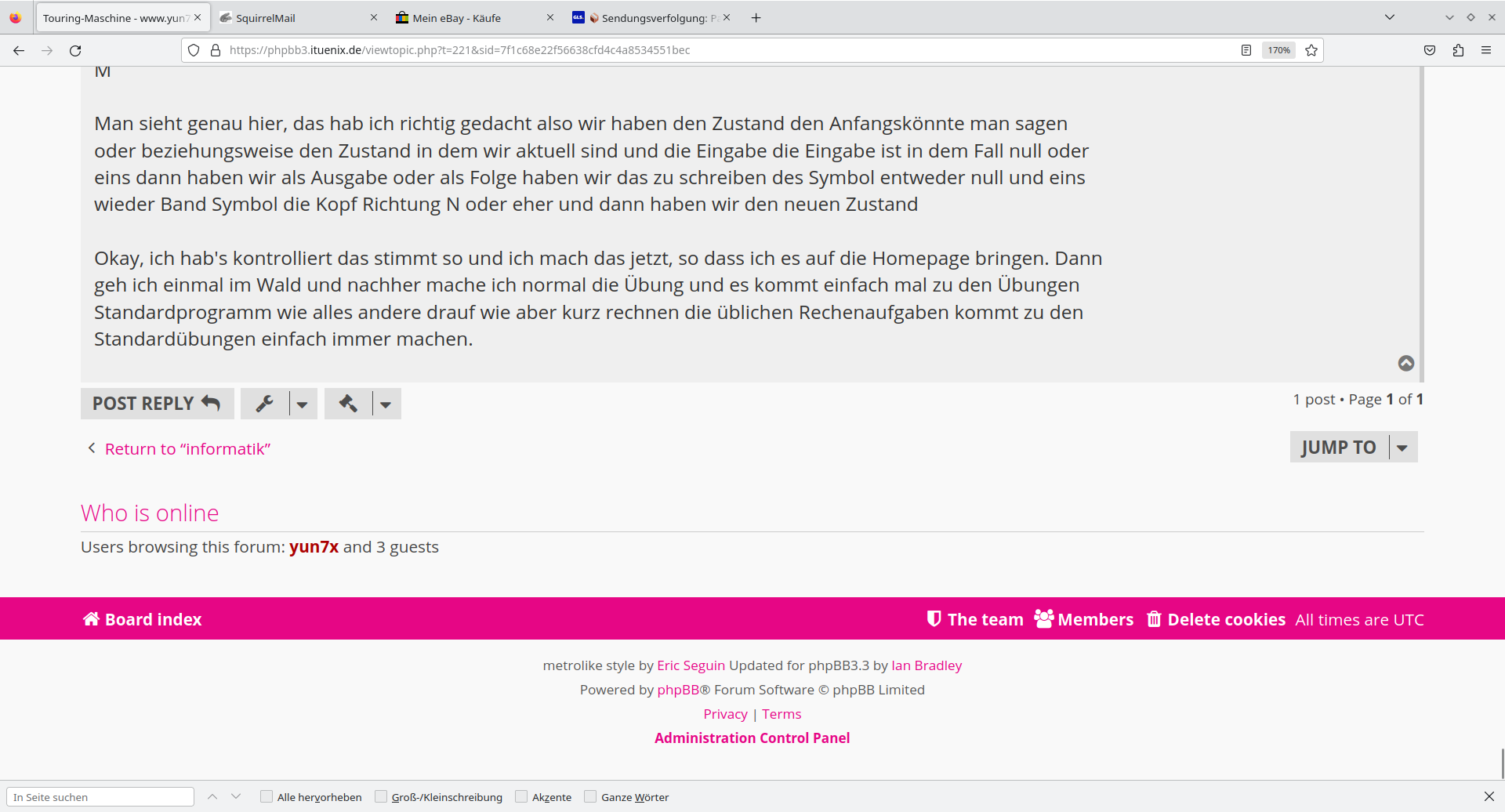Click the reload page icon
The image size is (1505, 812).
(x=75, y=50)
